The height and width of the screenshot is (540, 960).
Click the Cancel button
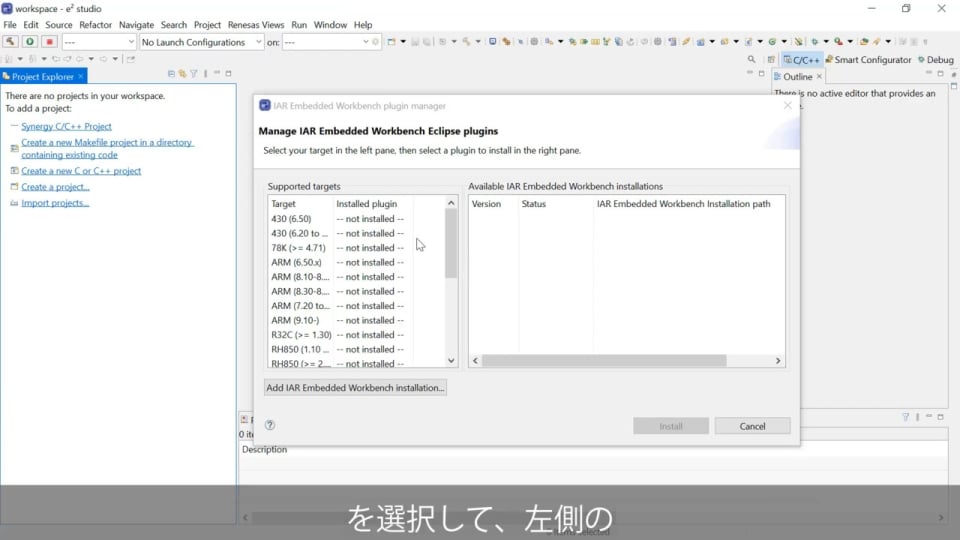pyautogui.click(x=752, y=426)
